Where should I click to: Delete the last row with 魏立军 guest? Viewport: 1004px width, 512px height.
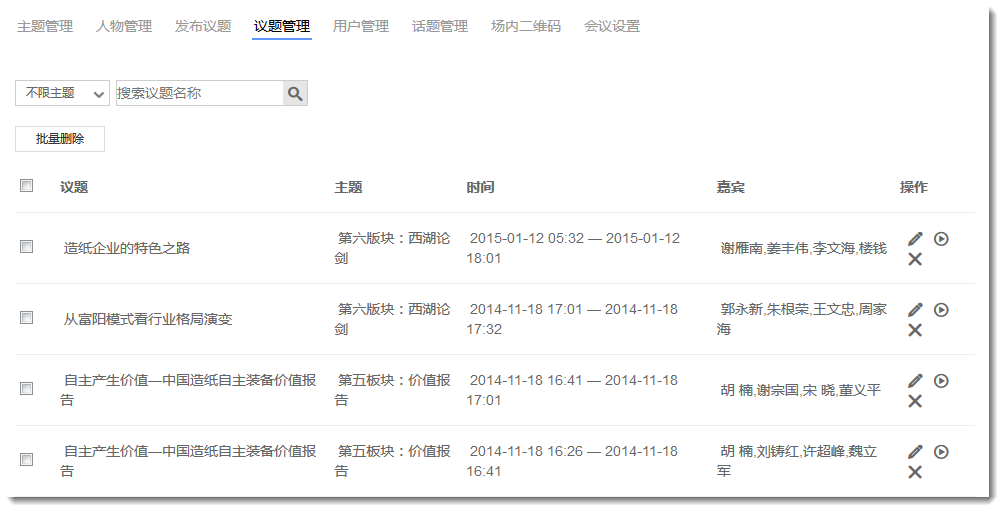915,473
